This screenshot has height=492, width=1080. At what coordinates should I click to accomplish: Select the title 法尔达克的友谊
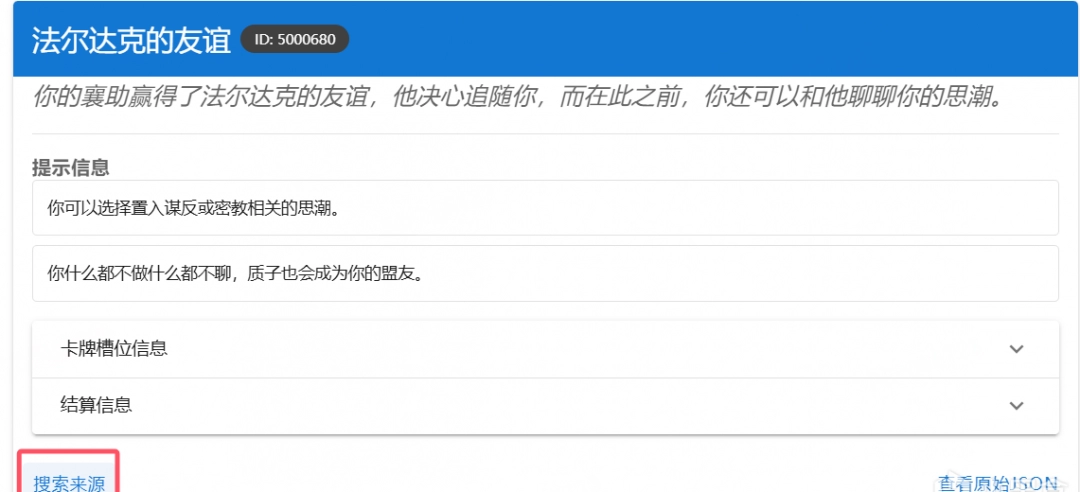point(131,41)
